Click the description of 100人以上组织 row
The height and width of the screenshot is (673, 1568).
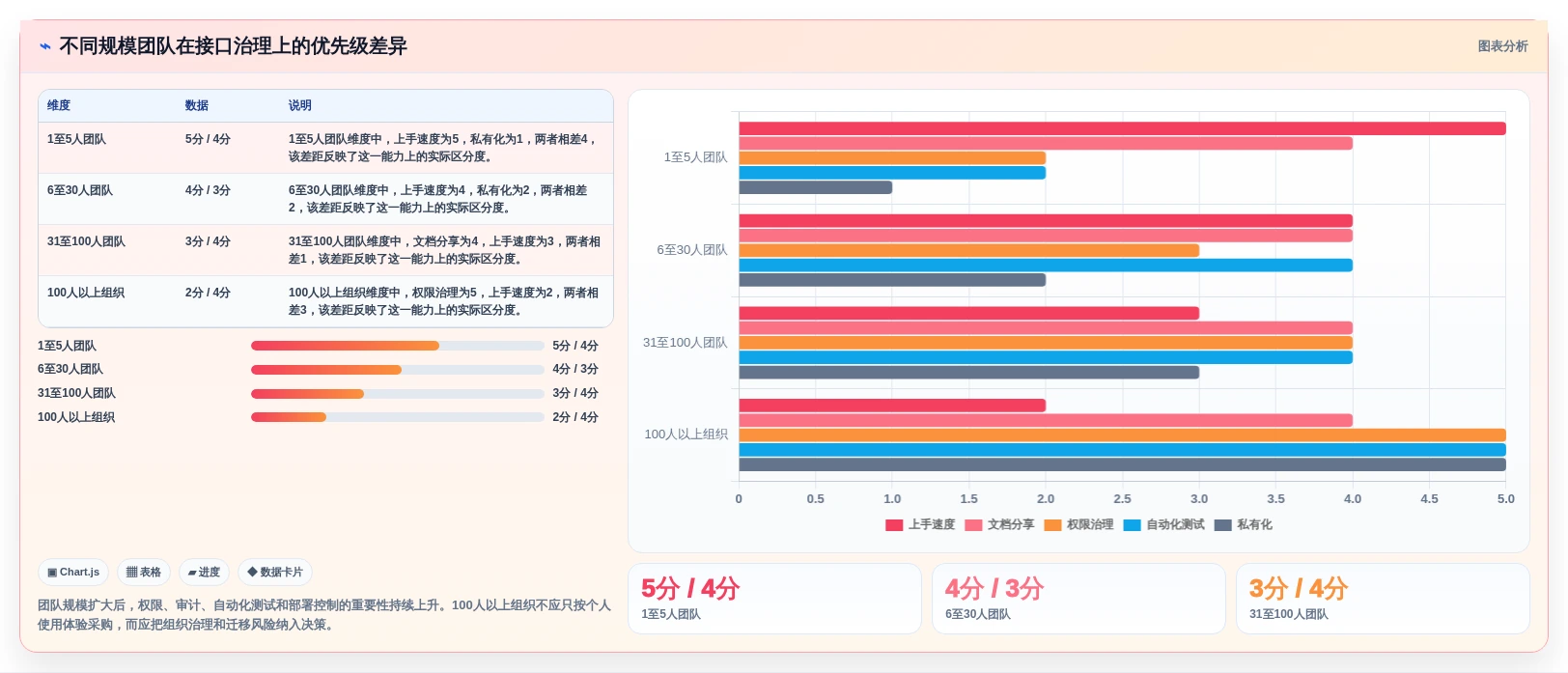pyautogui.click(x=443, y=301)
